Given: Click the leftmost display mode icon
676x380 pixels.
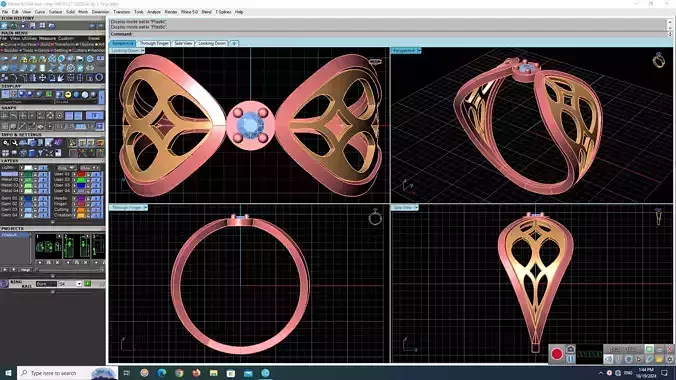Looking at the screenshot, I should pyautogui.click(x=5, y=94).
